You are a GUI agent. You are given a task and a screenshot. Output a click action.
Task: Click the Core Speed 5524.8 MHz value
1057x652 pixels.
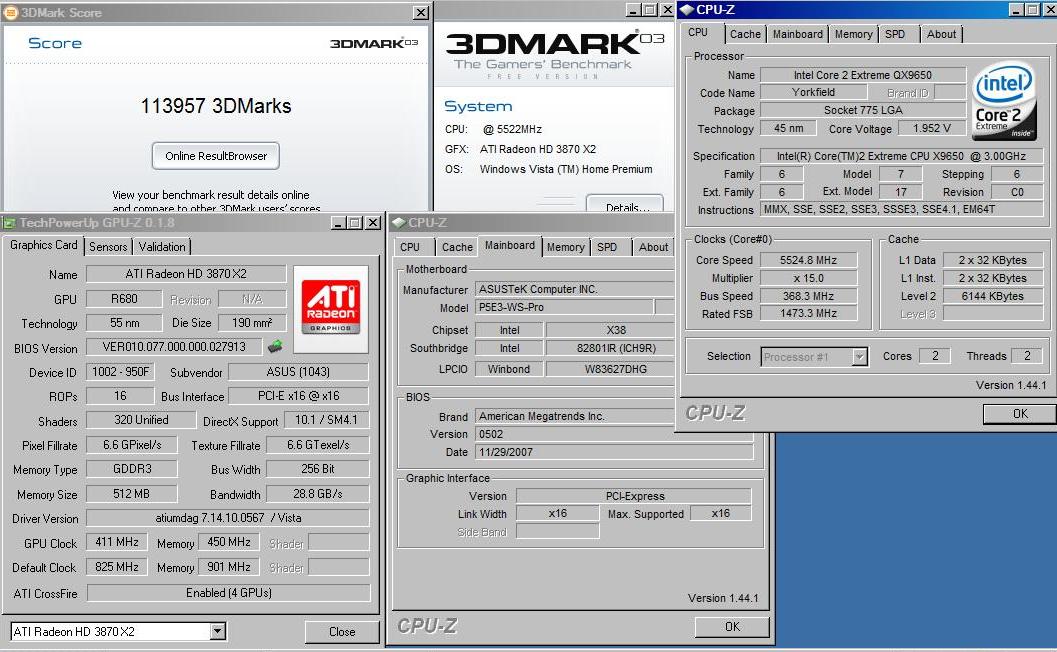pyautogui.click(x=808, y=260)
